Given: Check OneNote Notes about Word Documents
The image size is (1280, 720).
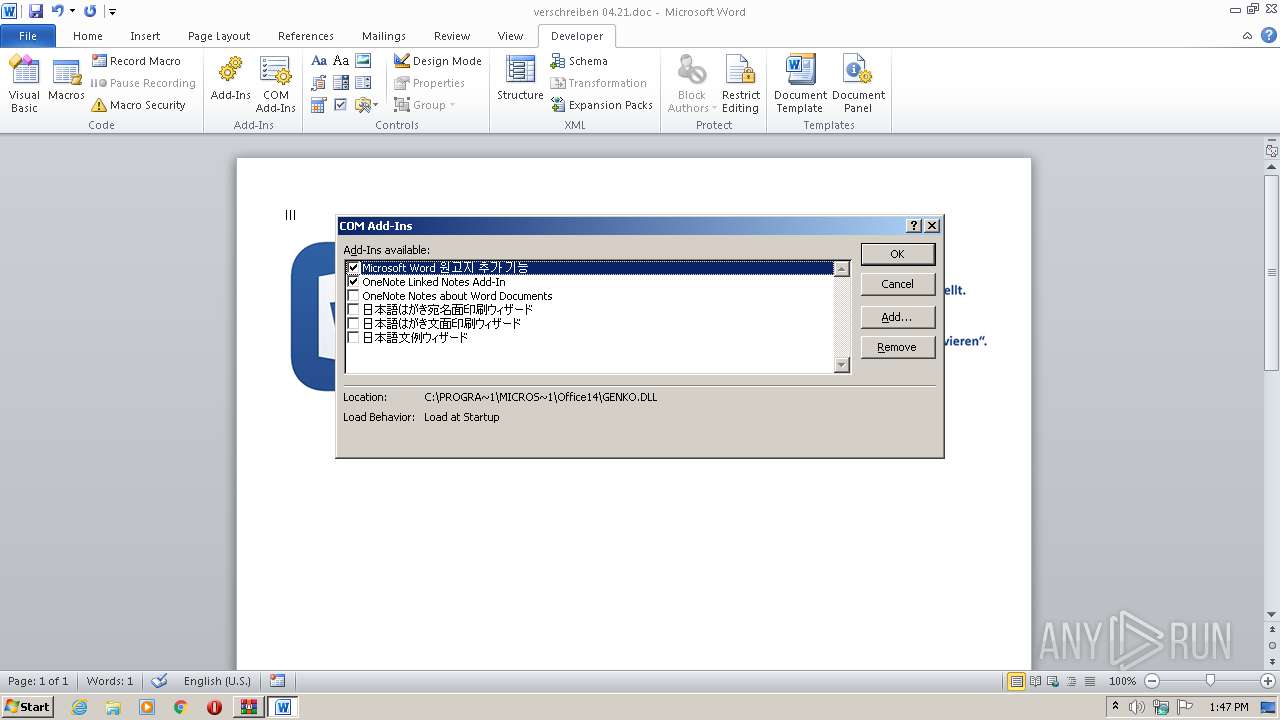Looking at the screenshot, I should (353, 296).
